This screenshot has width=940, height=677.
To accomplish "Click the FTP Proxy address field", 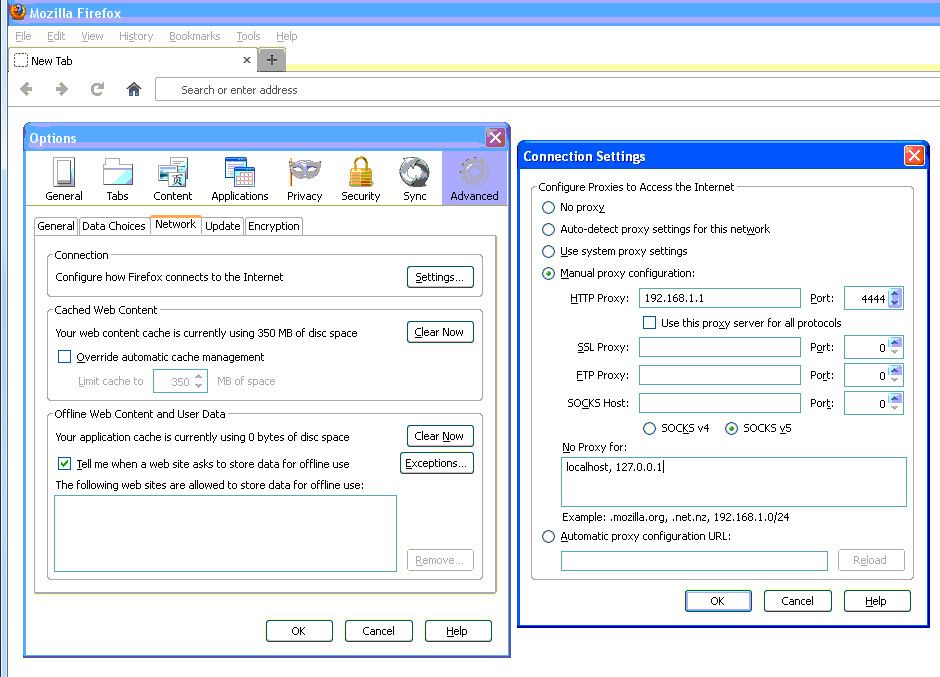I will [719, 375].
